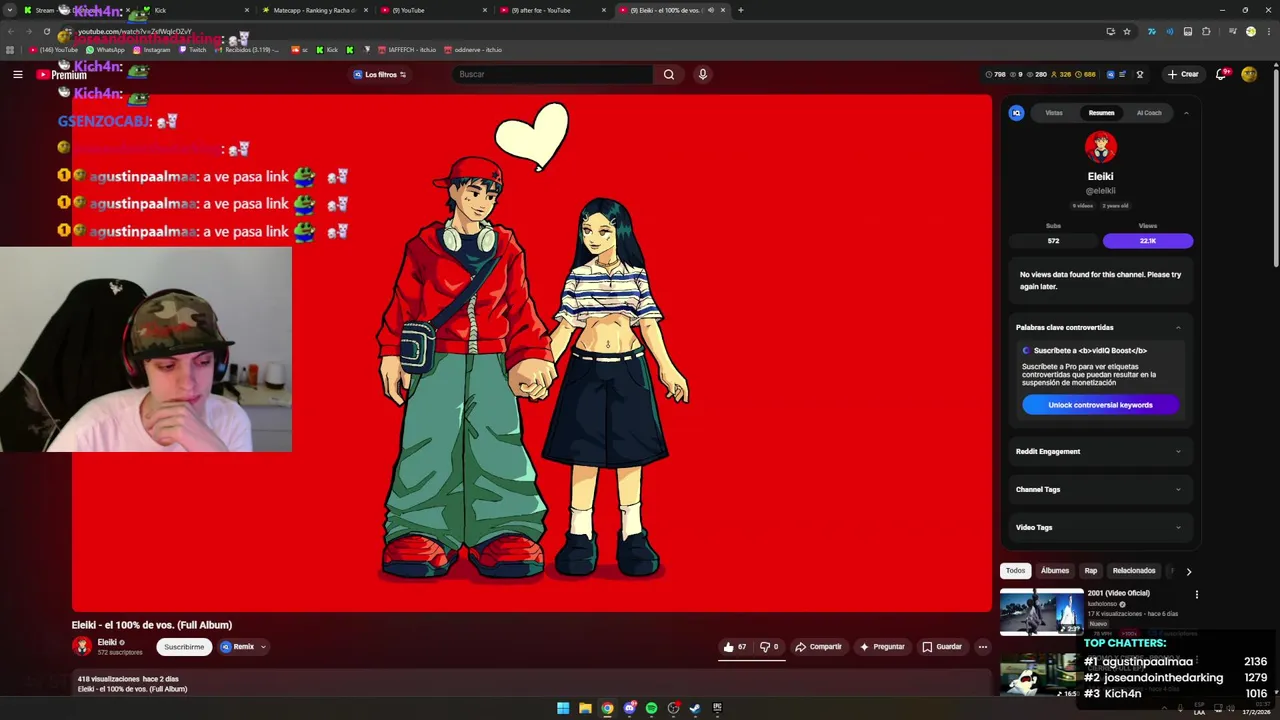Open Chrome's three-dot menu

[1268, 31]
